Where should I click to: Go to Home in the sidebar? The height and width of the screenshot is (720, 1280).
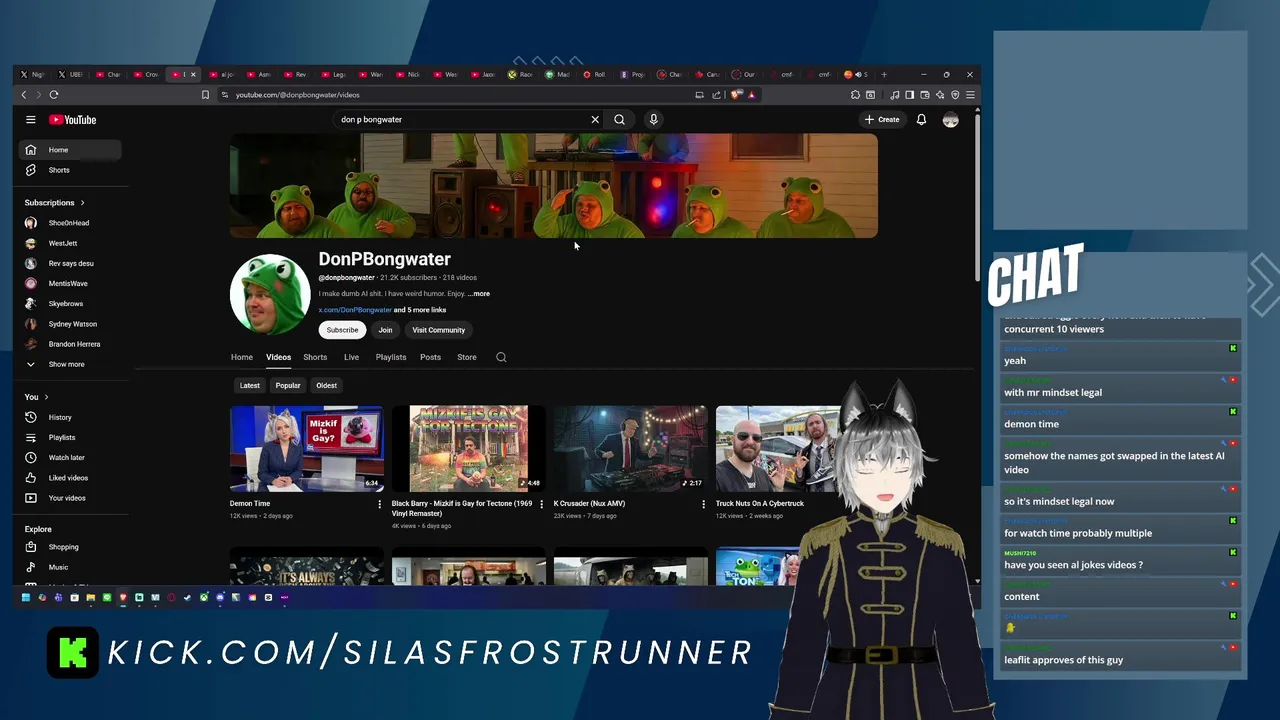click(70, 150)
